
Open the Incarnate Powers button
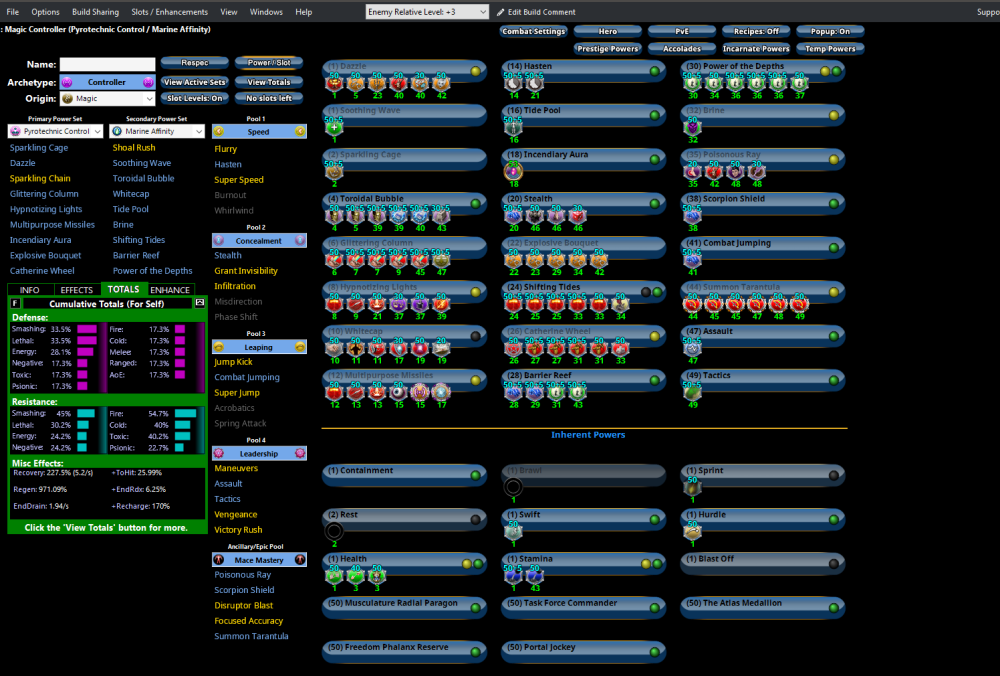[756, 48]
